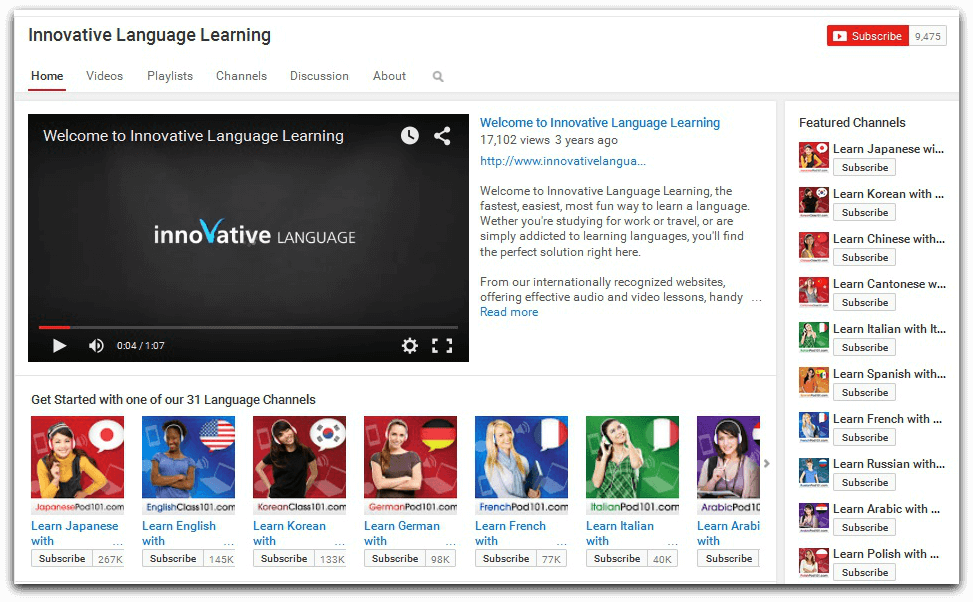The width and height of the screenshot is (973, 602).
Task: Subscribe to featured Learn Chinese channel
Action: (864, 258)
